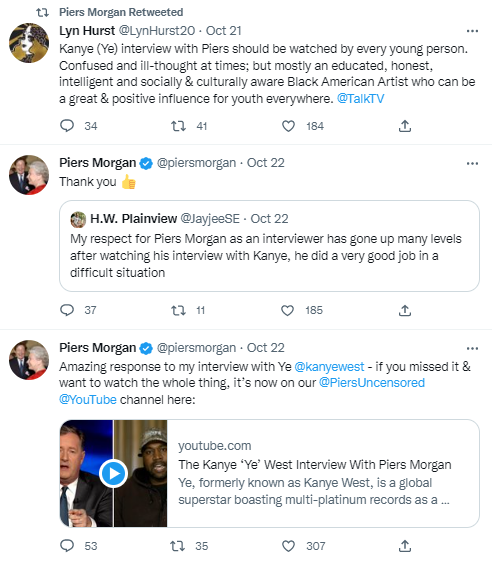Image resolution: width=492 pixels, height=562 pixels.
Task: Share the Thank you tweet
Action: click(x=405, y=310)
